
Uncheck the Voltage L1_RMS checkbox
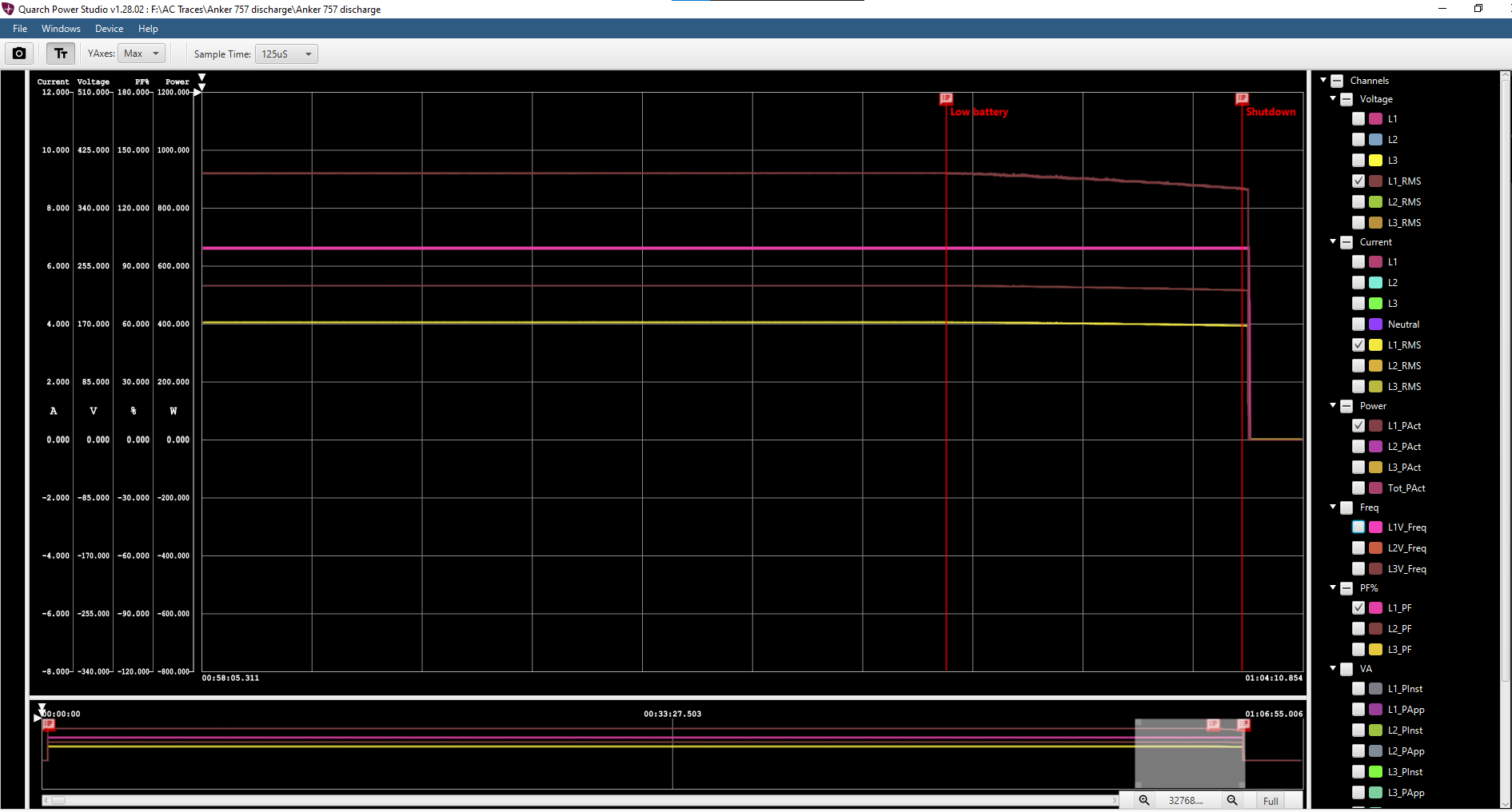coord(1358,181)
